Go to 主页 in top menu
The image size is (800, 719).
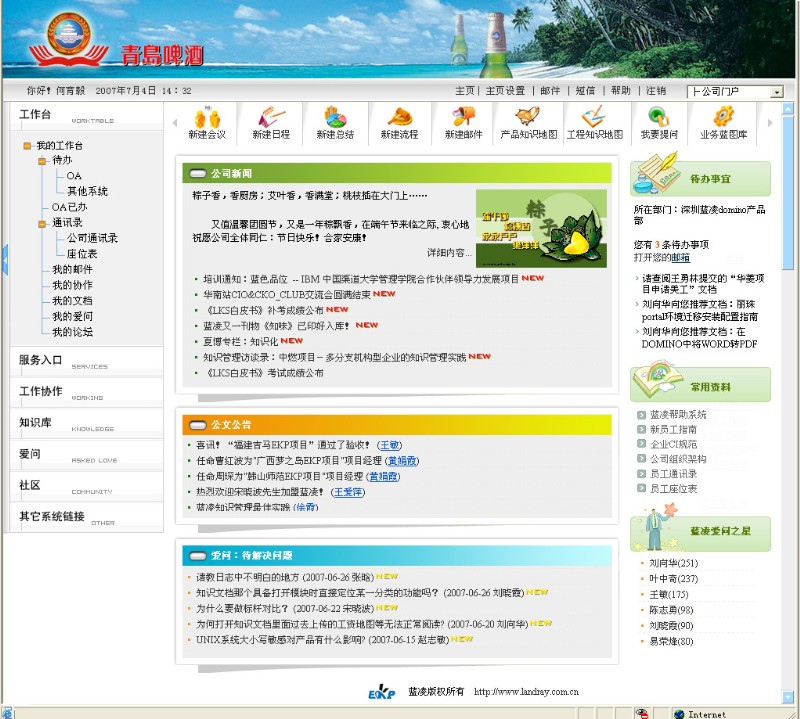(x=464, y=91)
